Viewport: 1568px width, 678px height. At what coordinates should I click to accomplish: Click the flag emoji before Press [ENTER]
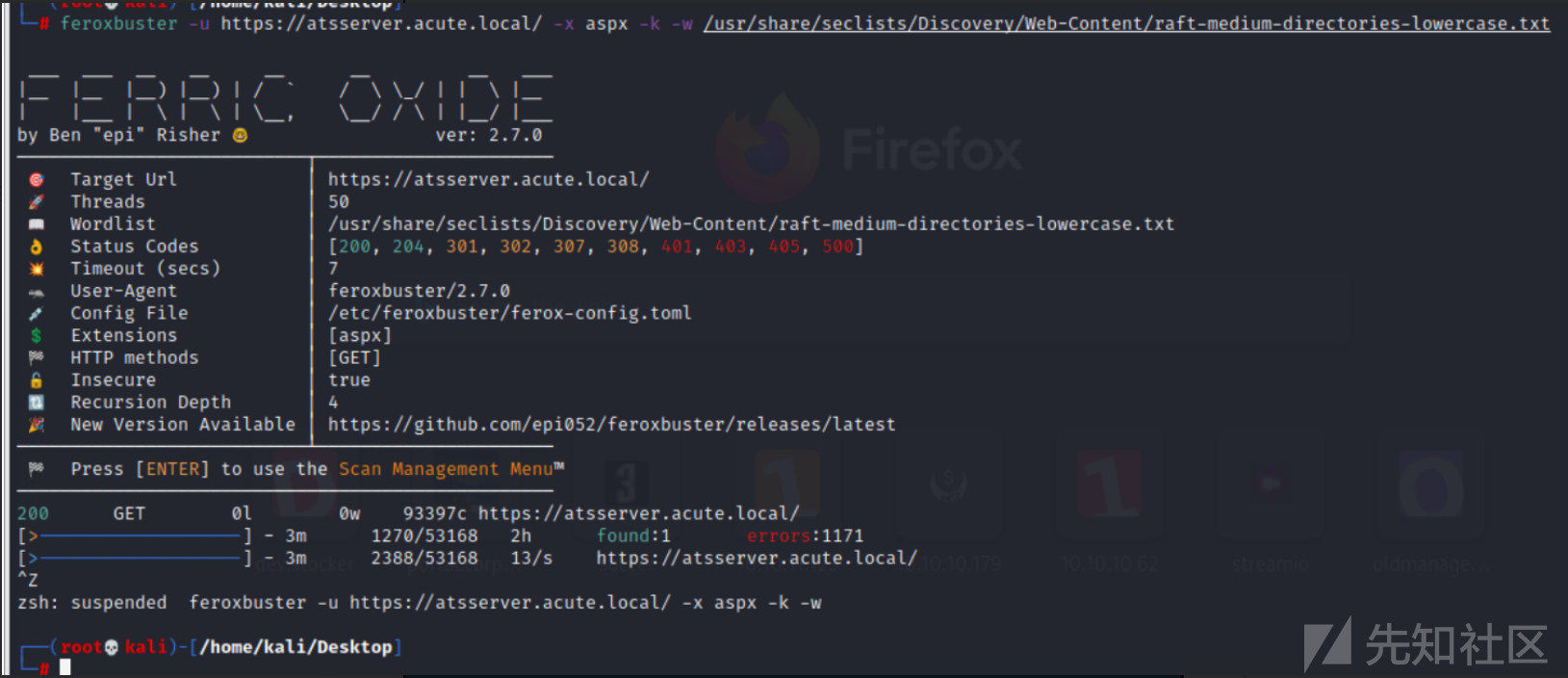coord(37,469)
